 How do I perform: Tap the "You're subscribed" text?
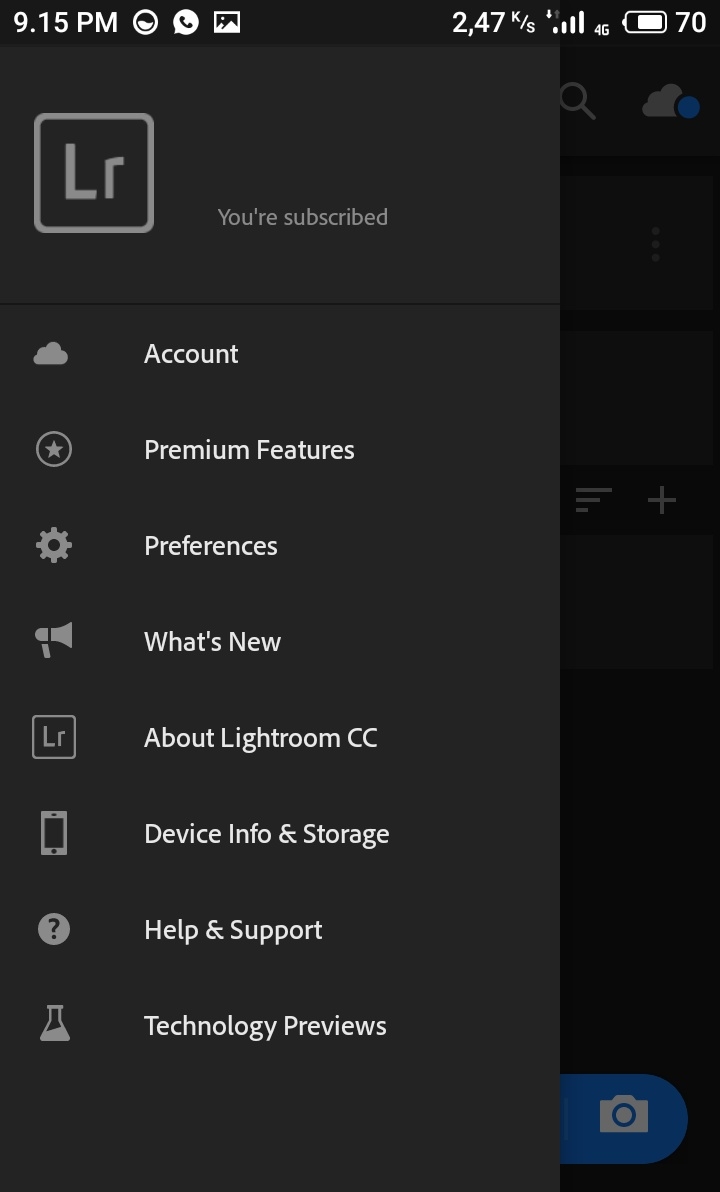point(303,217)
